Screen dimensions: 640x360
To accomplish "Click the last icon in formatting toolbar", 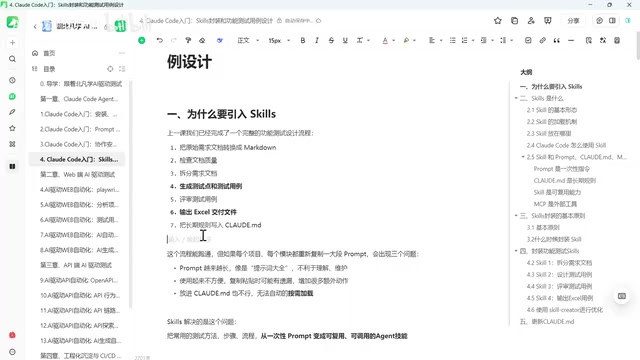I will pyautogui.click(x=617, y=40).
